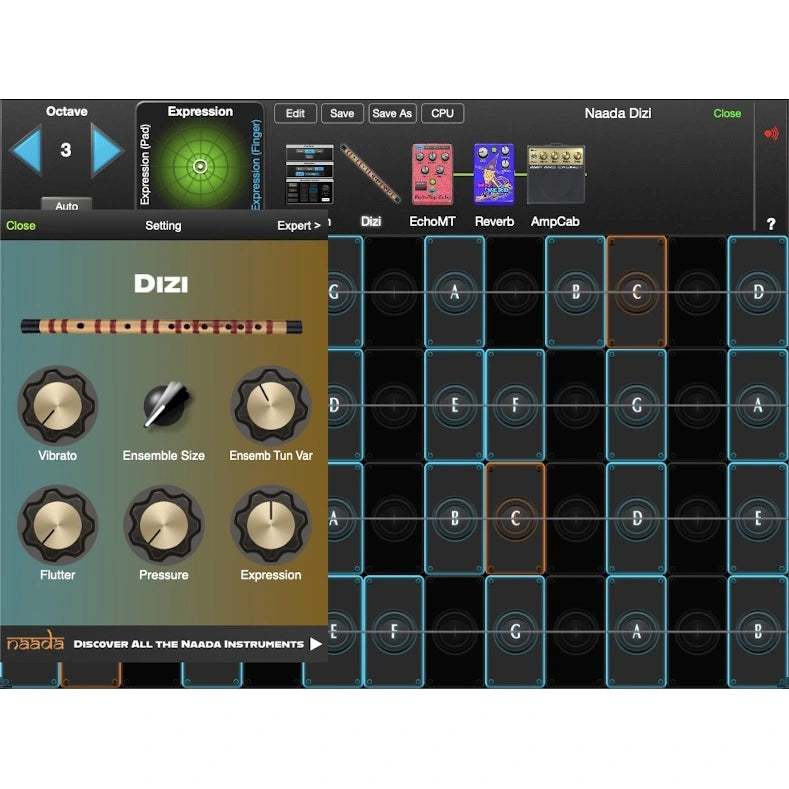Play the orange C pad in top row

pyautogui.click(x=637, y=292)
